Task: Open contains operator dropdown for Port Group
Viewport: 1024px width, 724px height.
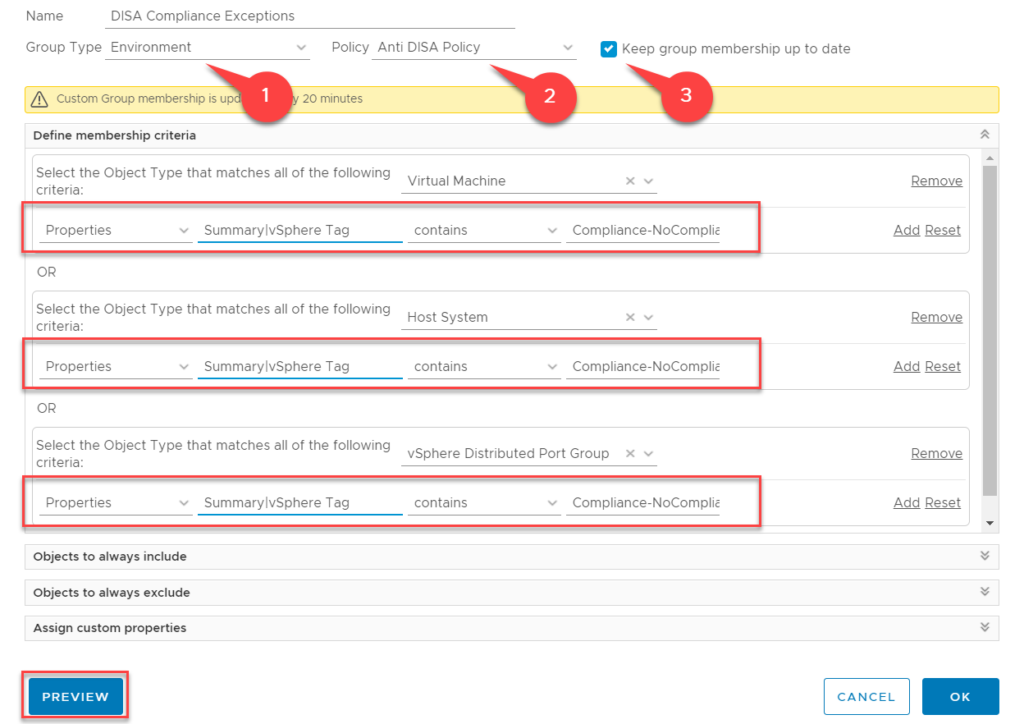Action: [x=484, y=503]
